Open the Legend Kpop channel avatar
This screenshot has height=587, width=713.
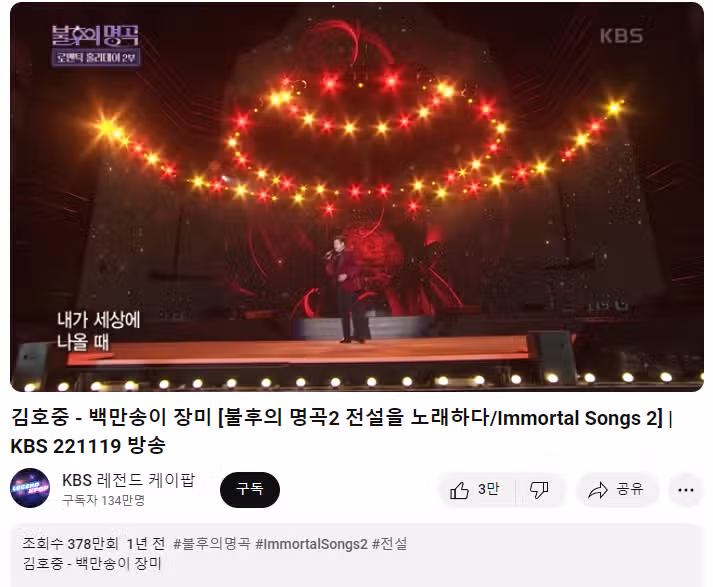(30, 488)
